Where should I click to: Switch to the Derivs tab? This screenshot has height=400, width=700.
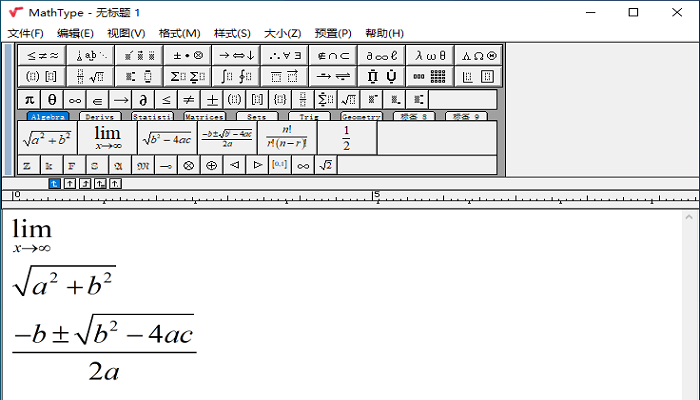pyautogui.click(x=100, y=117)
